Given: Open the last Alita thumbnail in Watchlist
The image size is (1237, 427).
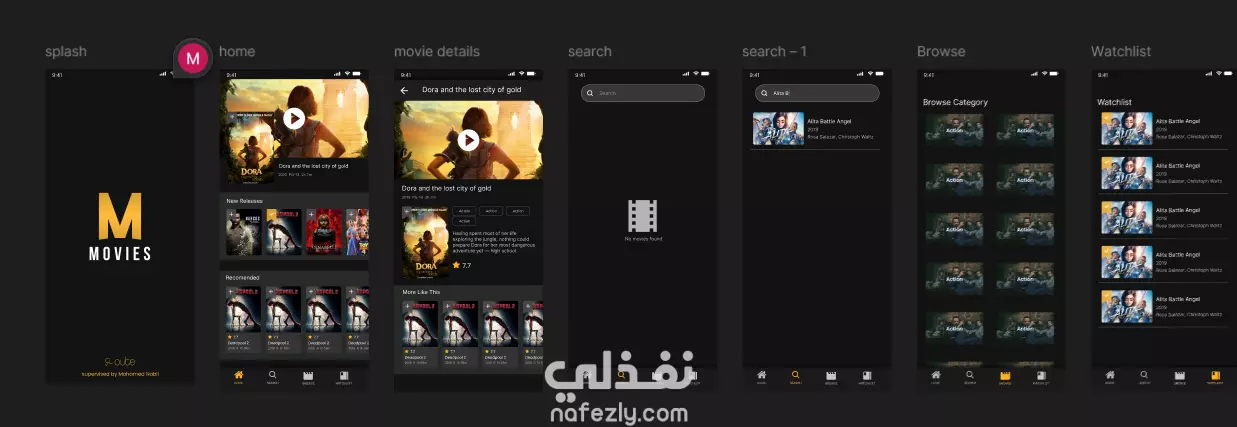Looking at the screenshot, I should (1126, 308).
